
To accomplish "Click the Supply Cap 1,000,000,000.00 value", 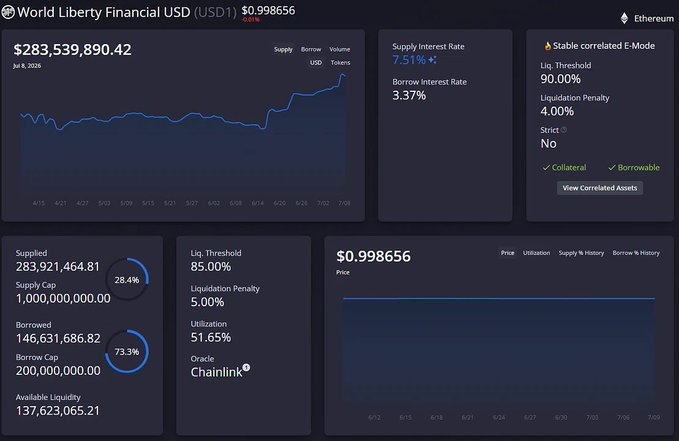I will point(63,298).
